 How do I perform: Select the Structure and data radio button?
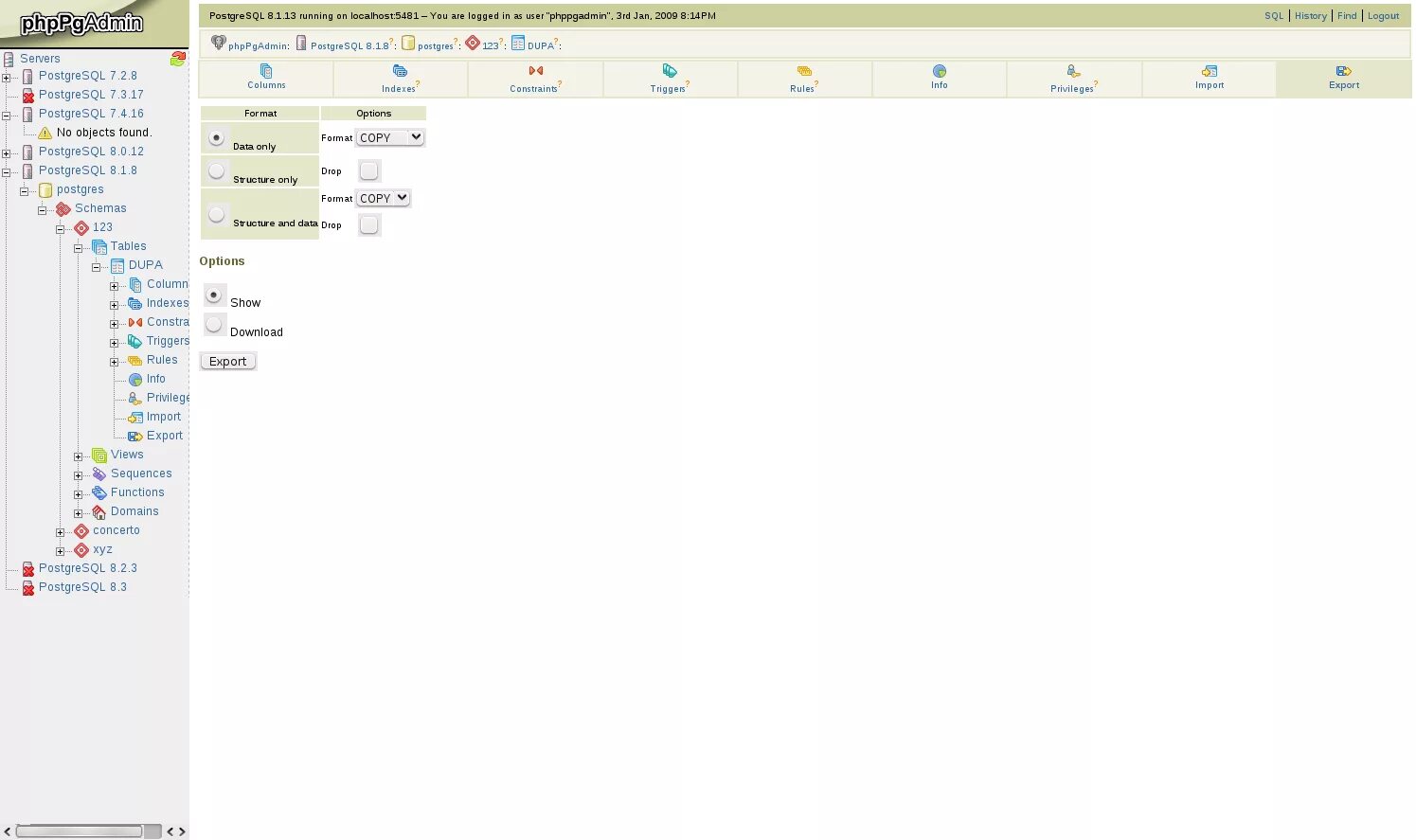point(217,214)
